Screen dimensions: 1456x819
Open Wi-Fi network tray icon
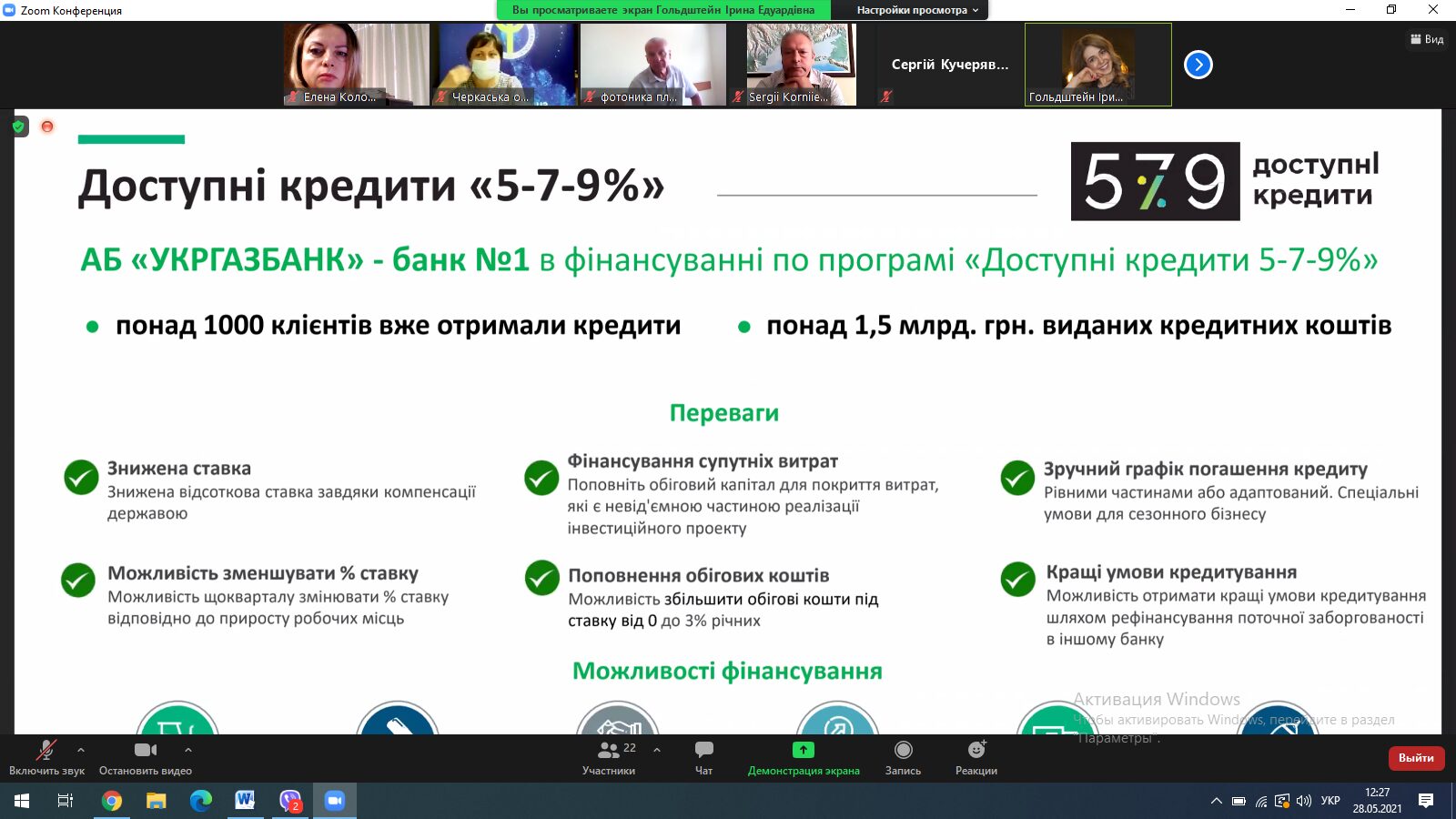pos(1261,801)
